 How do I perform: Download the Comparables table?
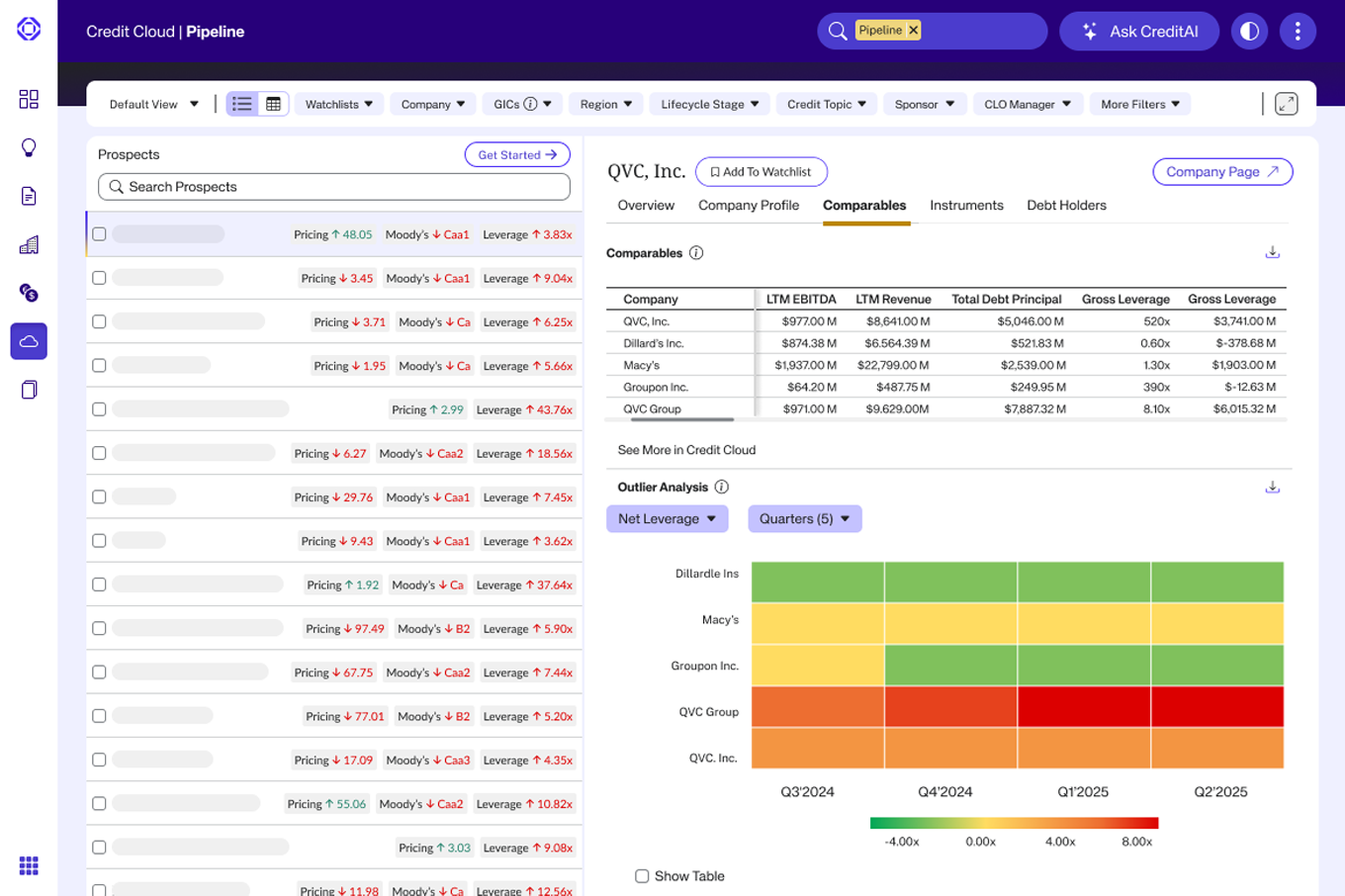pyautogui.click(x=1272, y=253)
